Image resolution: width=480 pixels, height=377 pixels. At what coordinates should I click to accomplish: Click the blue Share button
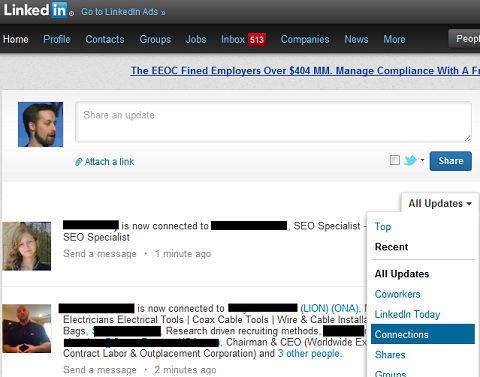(451, 161)
